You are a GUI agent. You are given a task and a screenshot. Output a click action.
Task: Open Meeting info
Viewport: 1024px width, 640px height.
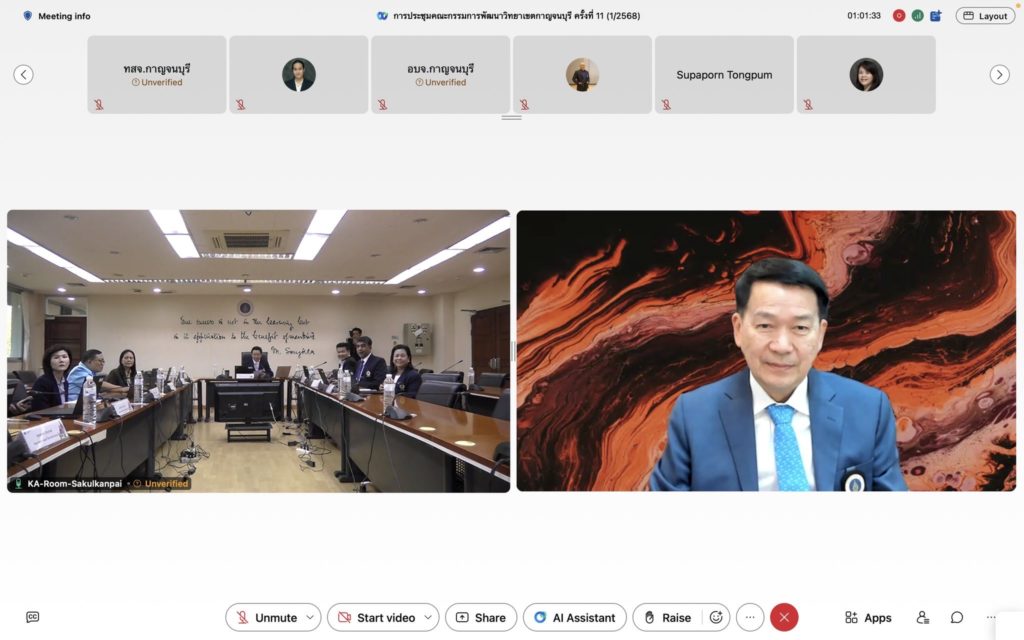pos(56,16)
